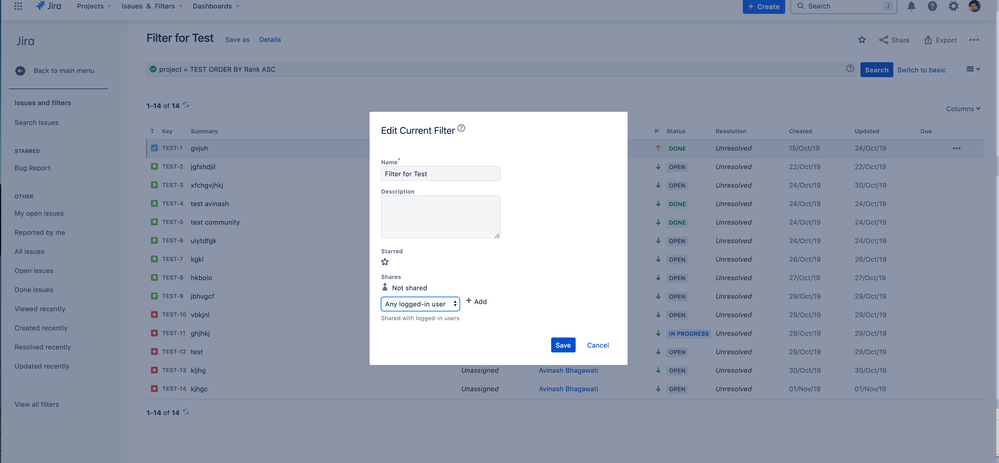Cancel the Edit Current Filter dialog
The image size is (999, 463).
click(x=598, y=345)
